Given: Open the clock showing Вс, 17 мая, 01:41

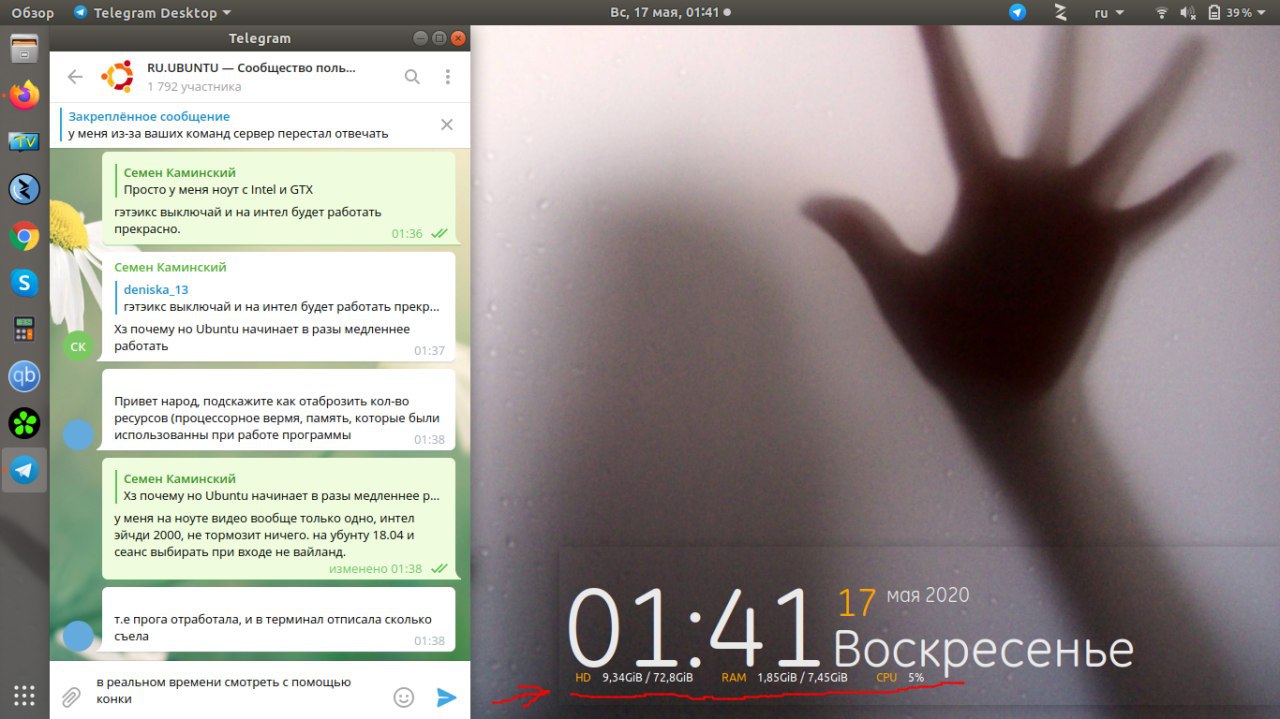Looking at the screenshot, I should pos(670,13).
